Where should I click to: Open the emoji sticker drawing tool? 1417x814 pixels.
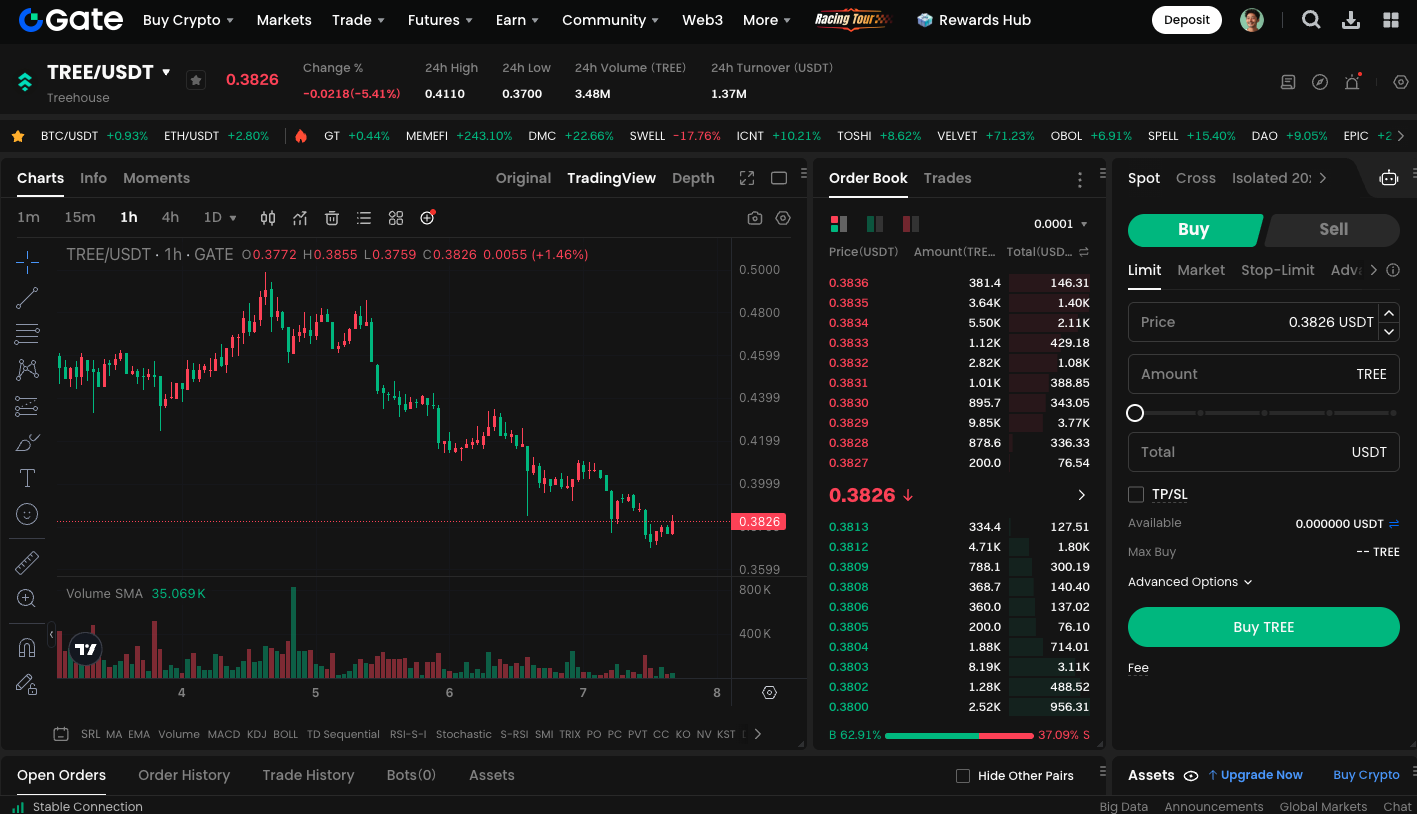tap(27, 514)
